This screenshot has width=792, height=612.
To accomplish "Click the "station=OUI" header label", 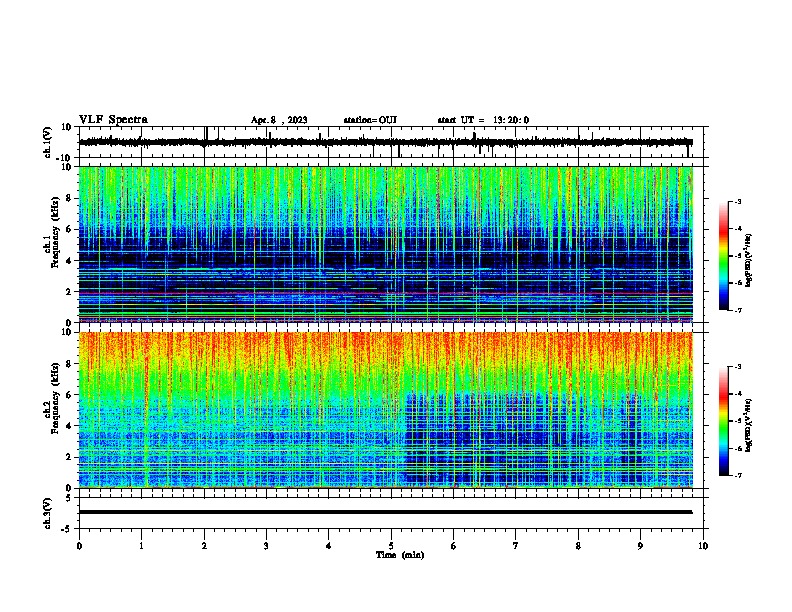I will coord(370,120).
